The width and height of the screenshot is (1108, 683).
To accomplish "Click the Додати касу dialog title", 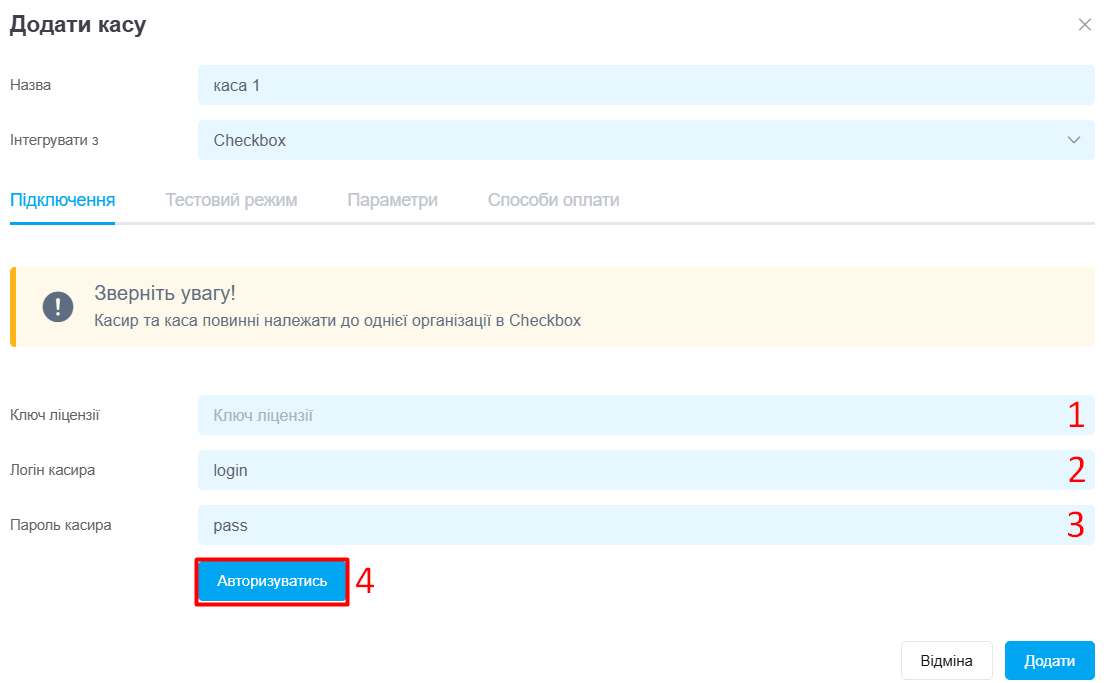I will pyautogui.click(x=78, y=24).
